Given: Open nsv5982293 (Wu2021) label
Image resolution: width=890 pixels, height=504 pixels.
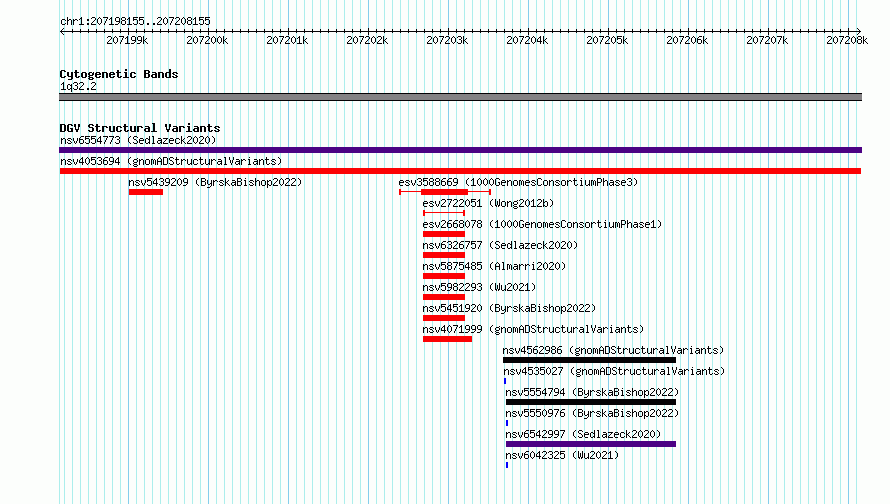Looking at the screenshot, I should click(479, 287).
